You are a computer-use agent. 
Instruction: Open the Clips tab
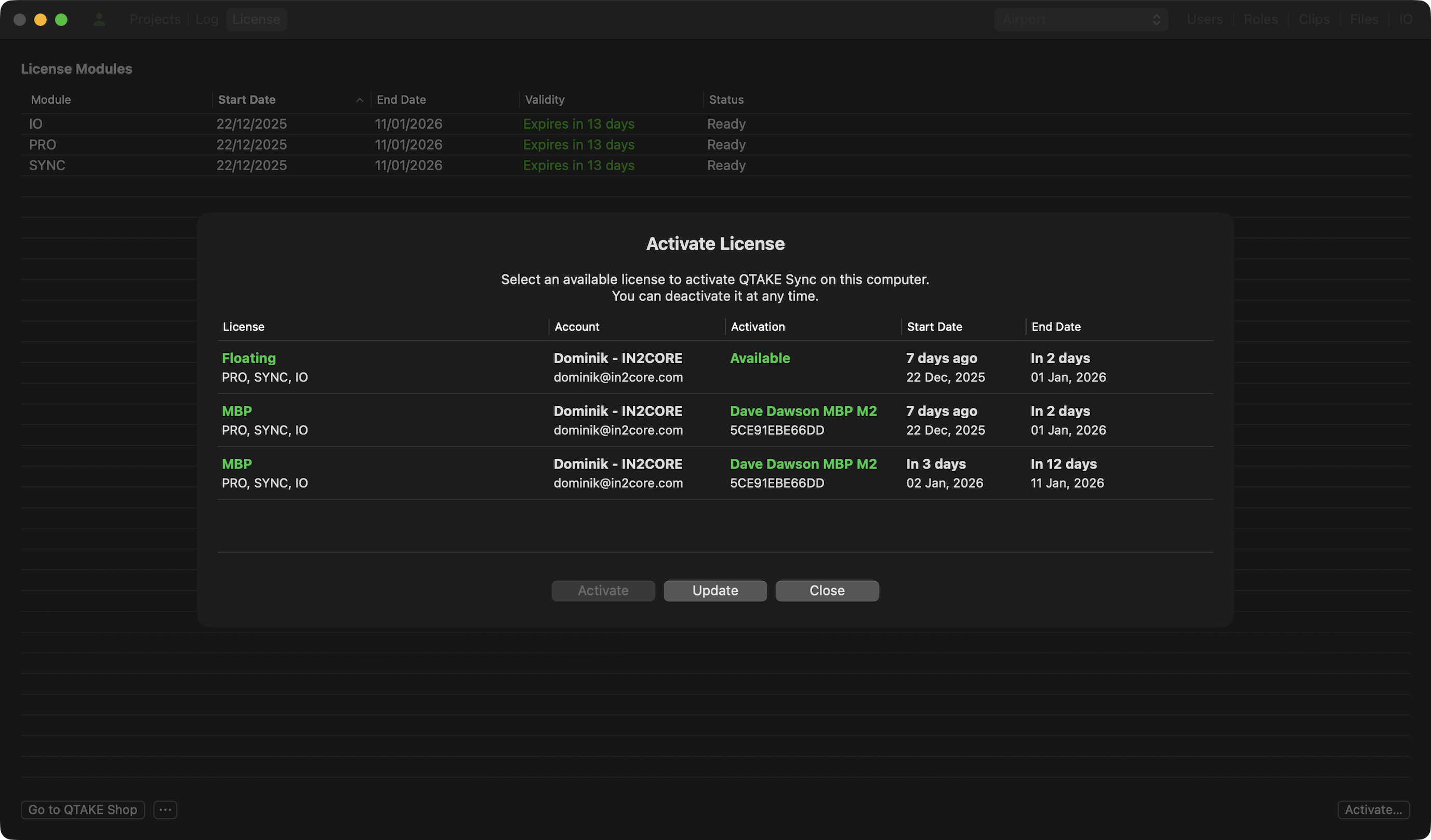[1314, 19]
